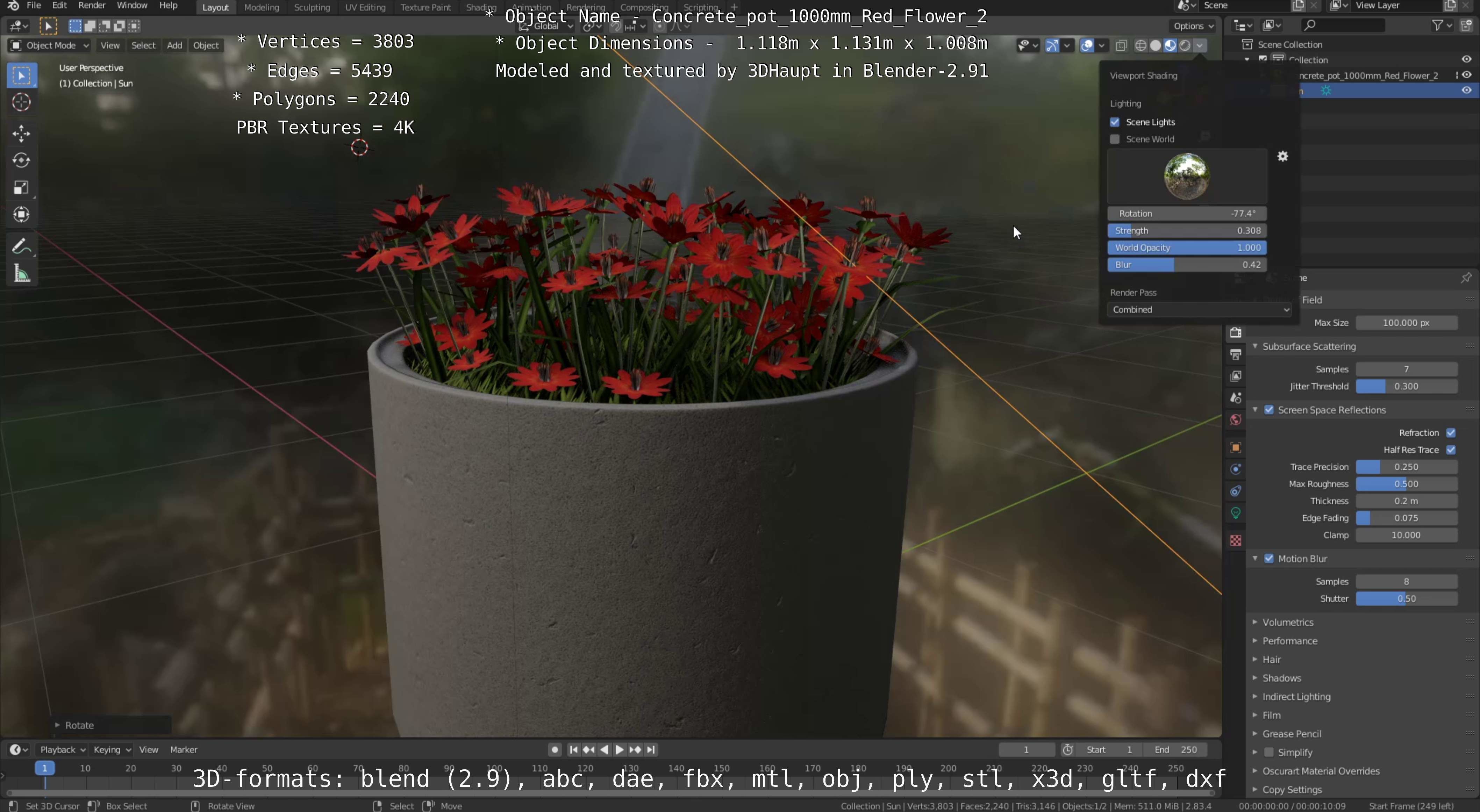Adjust Jitter Threshold slider
The image size is (1480, 812).
(x=1407, y=387)
